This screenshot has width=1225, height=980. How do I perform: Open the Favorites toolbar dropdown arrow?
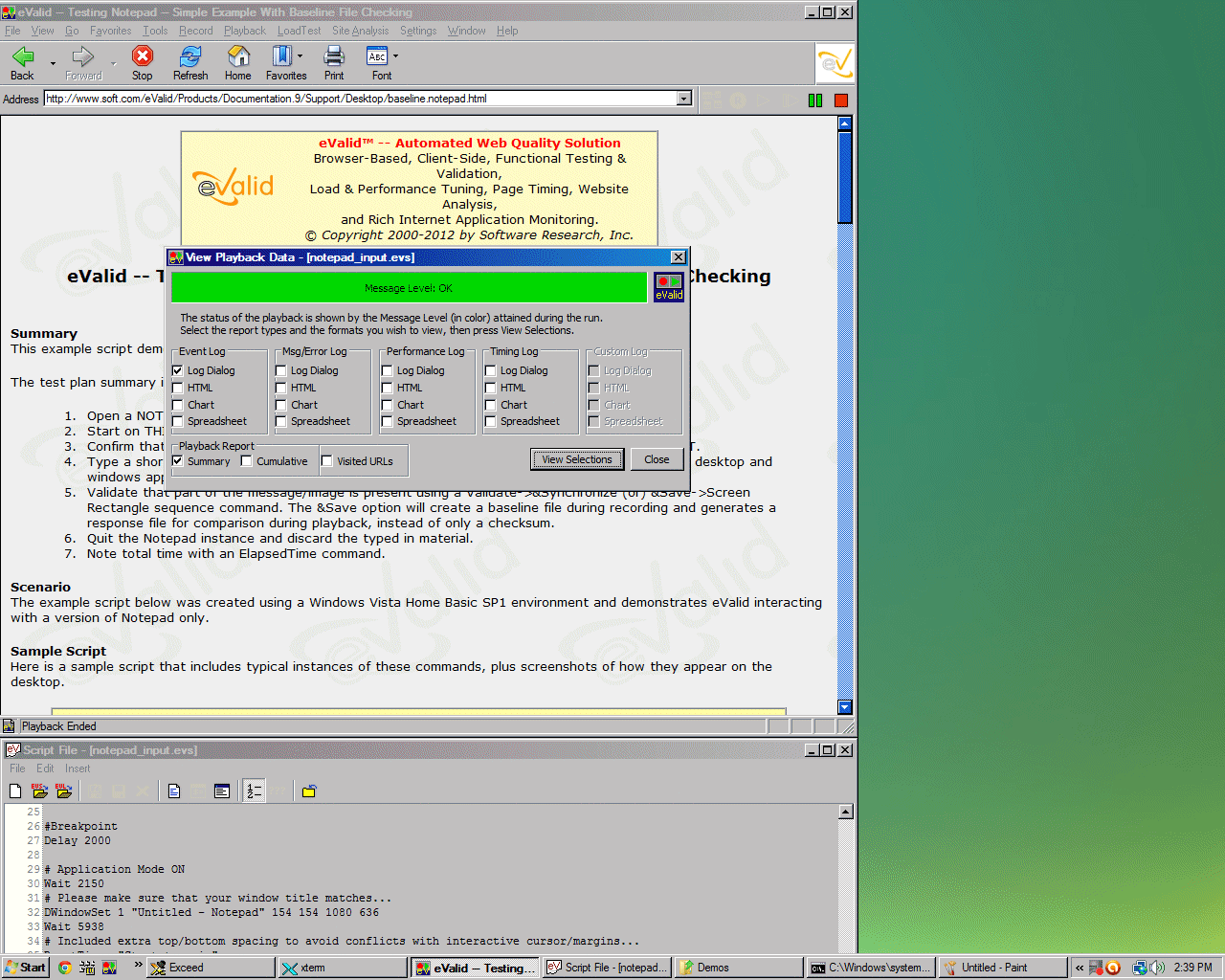[300, 56]
